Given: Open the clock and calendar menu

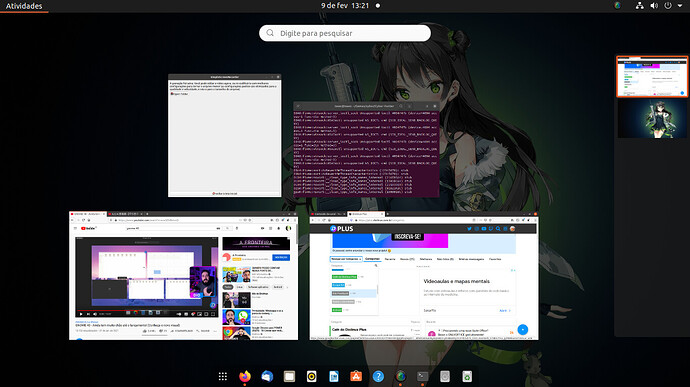Looking at the screenshot, I should 345,6.
